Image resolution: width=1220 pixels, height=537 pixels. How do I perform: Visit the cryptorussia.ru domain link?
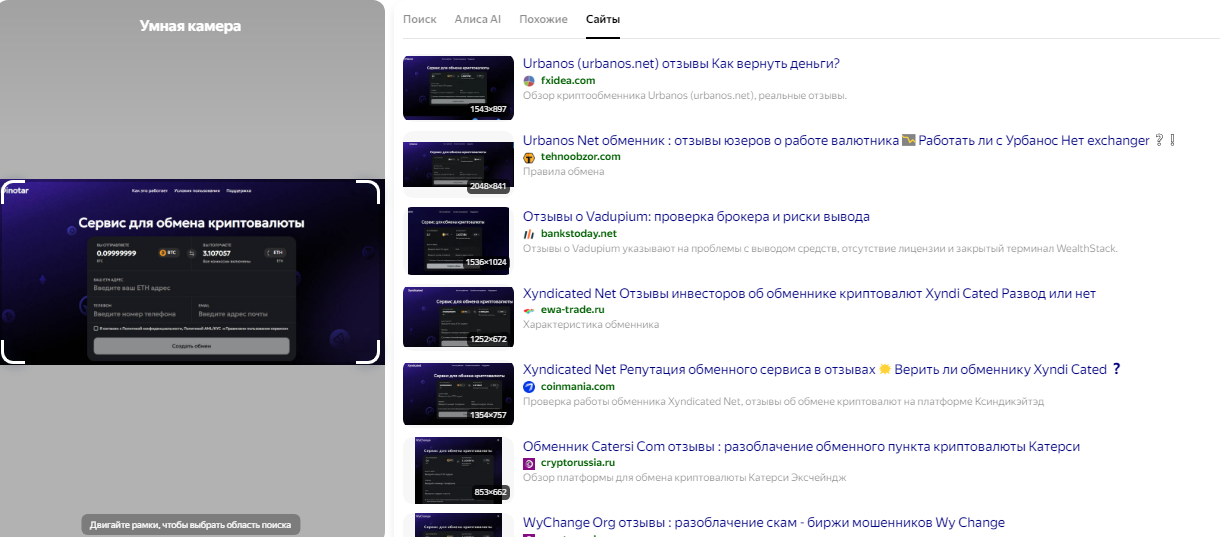point(578,463)
